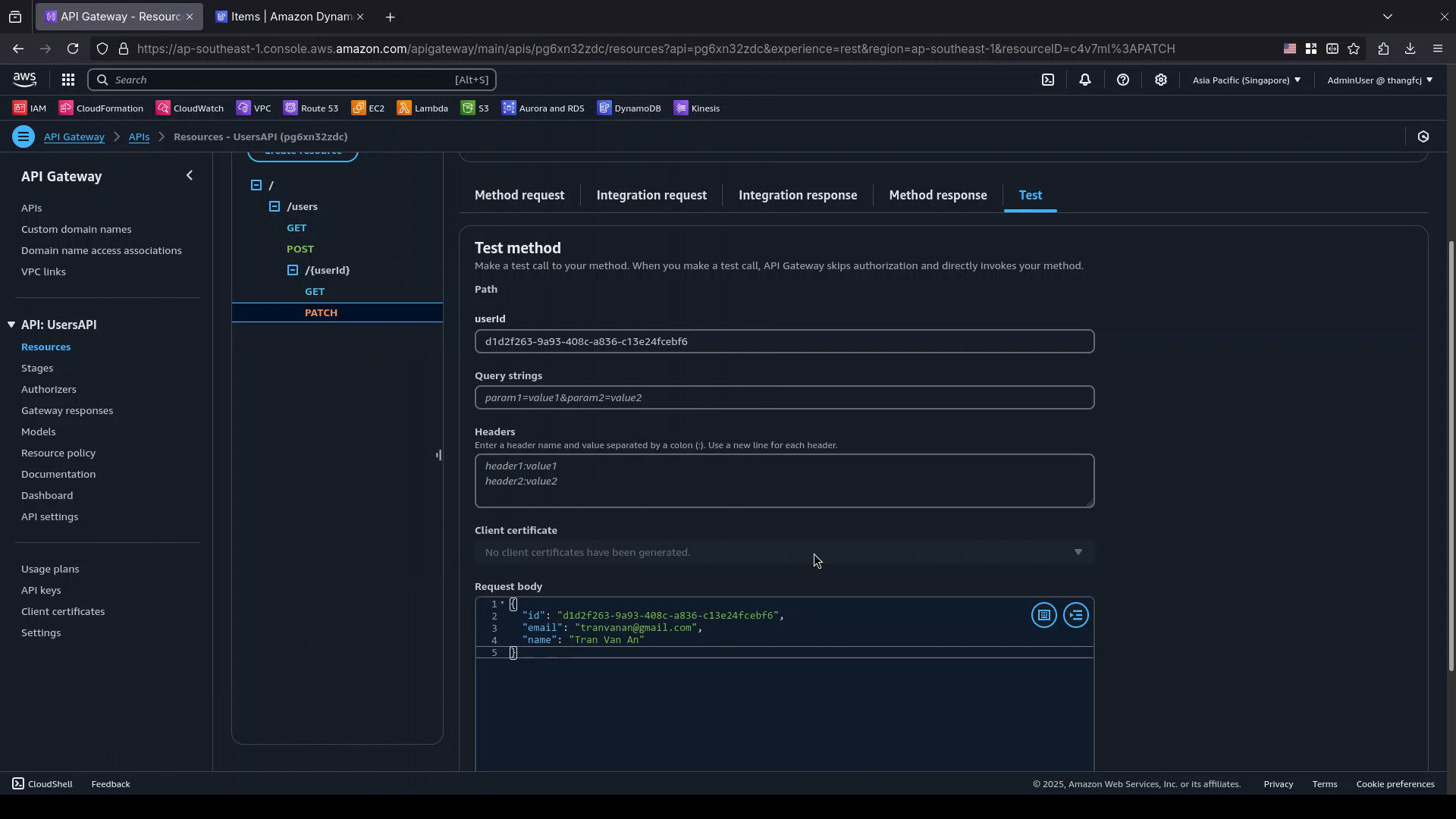The height and width of the screenshot is (819, 1456).
Task: Click the request body keyboard shortcuts icon
Action: click(x=1044, y=615)
